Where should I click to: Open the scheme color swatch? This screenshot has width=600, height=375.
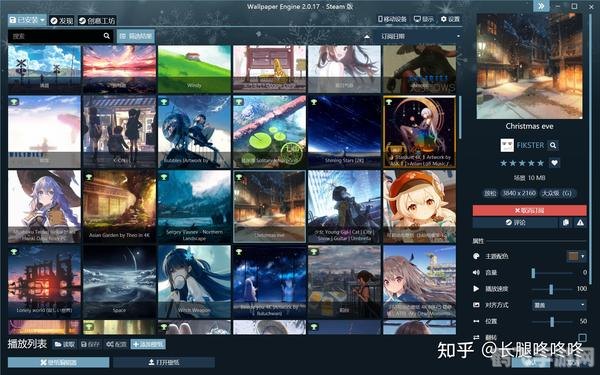pyautogui.click(x=573, y=256)
